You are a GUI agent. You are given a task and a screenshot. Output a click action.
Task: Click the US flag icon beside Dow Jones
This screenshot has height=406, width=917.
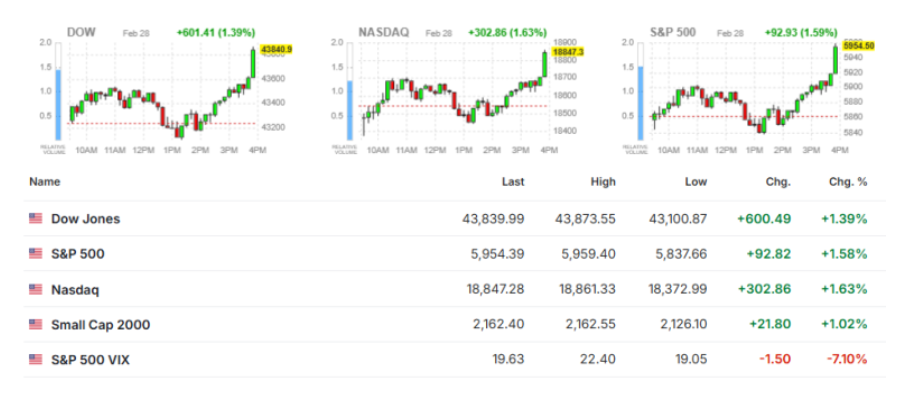coord(36,219)
